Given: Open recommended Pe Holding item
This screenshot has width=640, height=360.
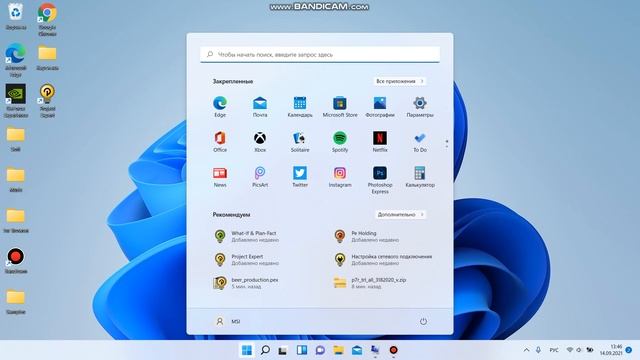Looking at the screenshot, I should click(x=366, y=236).
